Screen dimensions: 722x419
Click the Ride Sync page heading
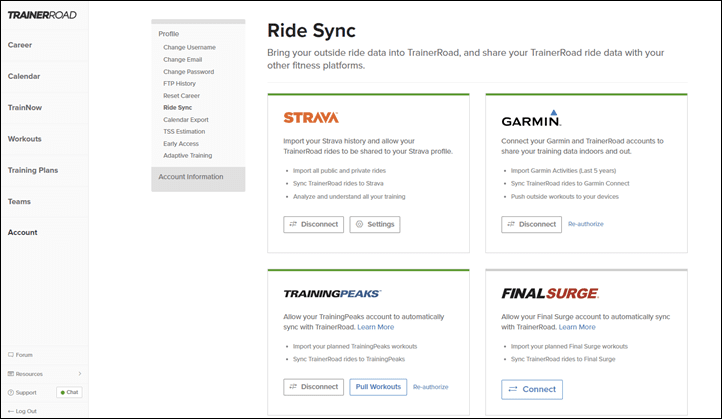(311, 31)
